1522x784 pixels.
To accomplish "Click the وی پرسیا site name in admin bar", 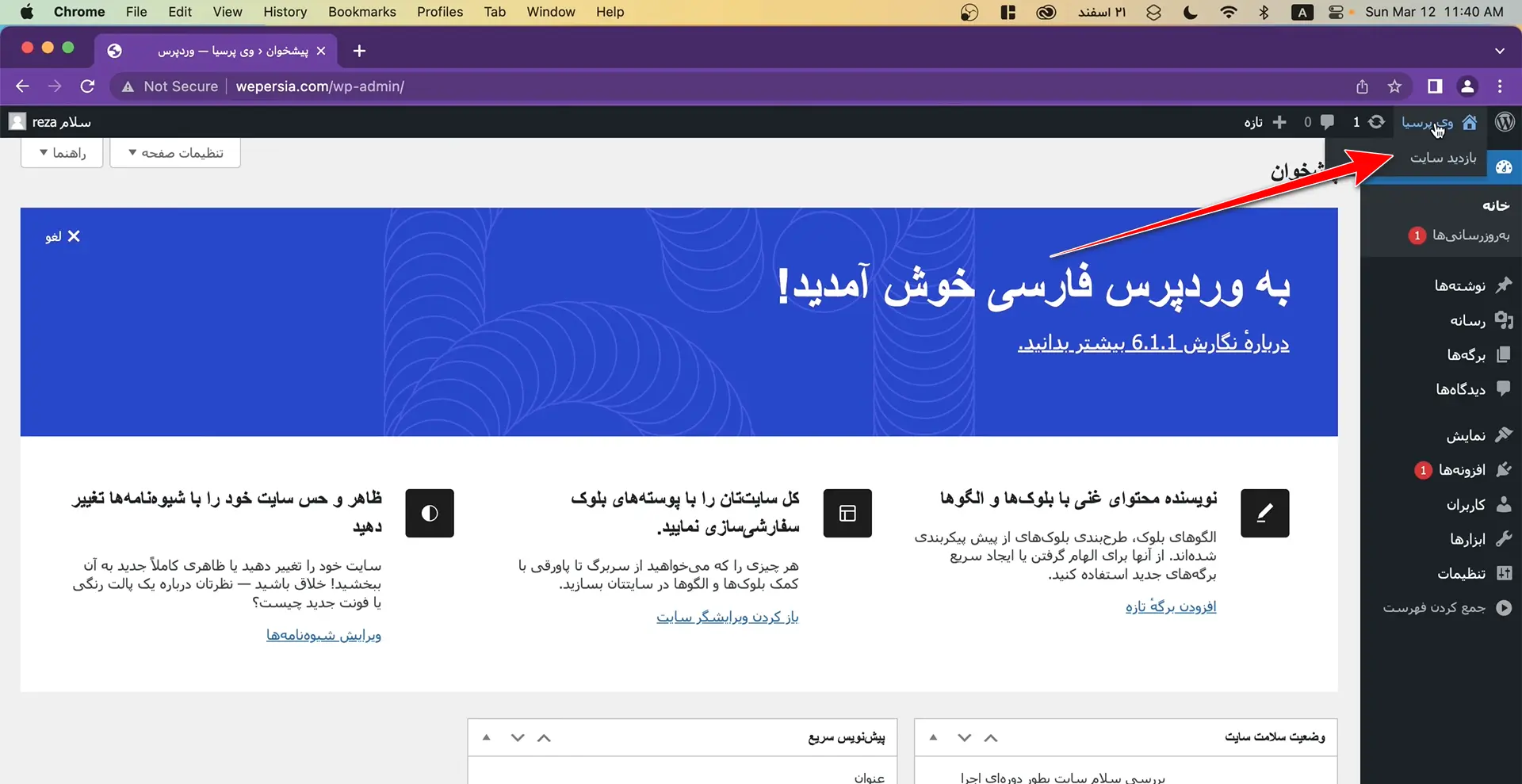I will coord(1427,122).
